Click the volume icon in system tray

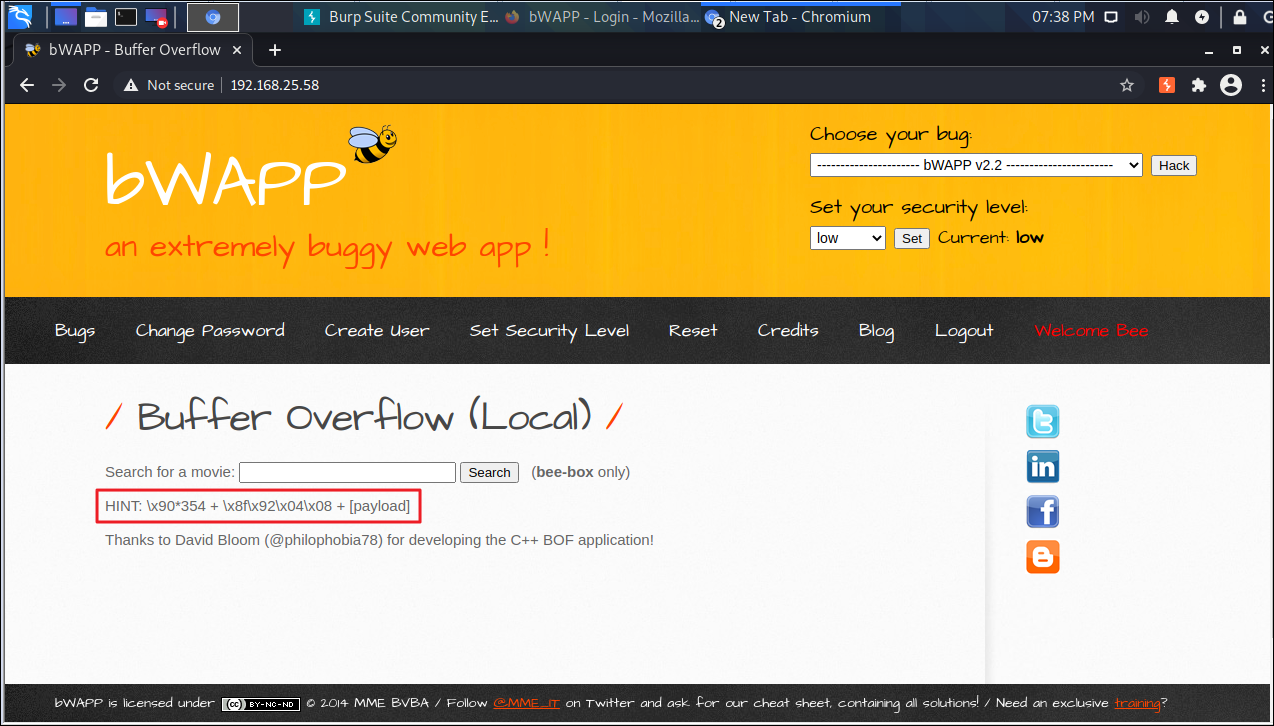(1143, 17)
